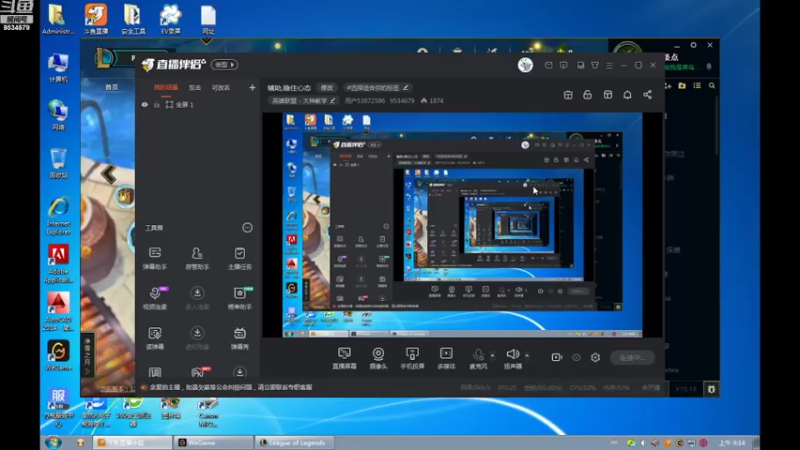Toggle the mode switch beside 直播伴侣 logo
Screen dimensions: 800x450
coord(225,65)
